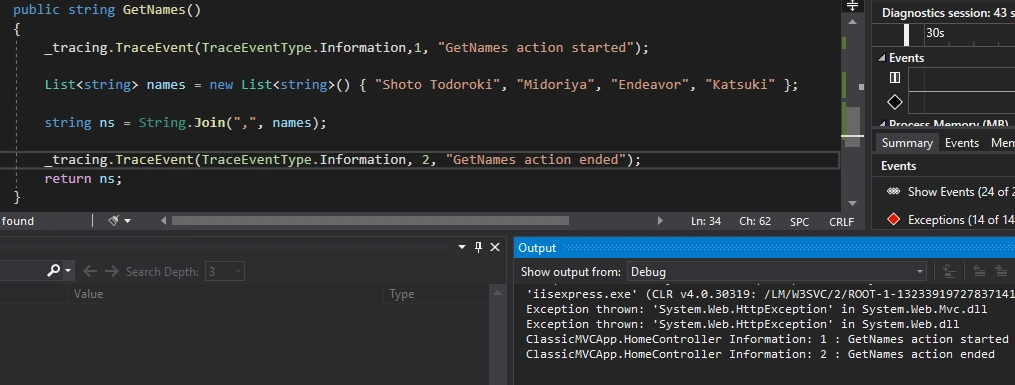This screenshot has height=385, width=1015.
Task: Click the Output panel title
Action: [537, 248]
